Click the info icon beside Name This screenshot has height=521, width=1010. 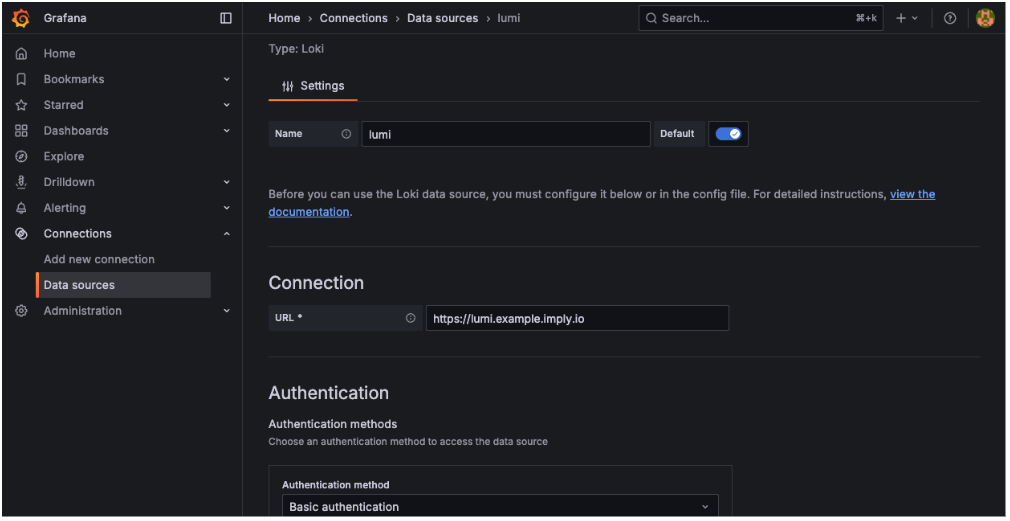[347, 134]
